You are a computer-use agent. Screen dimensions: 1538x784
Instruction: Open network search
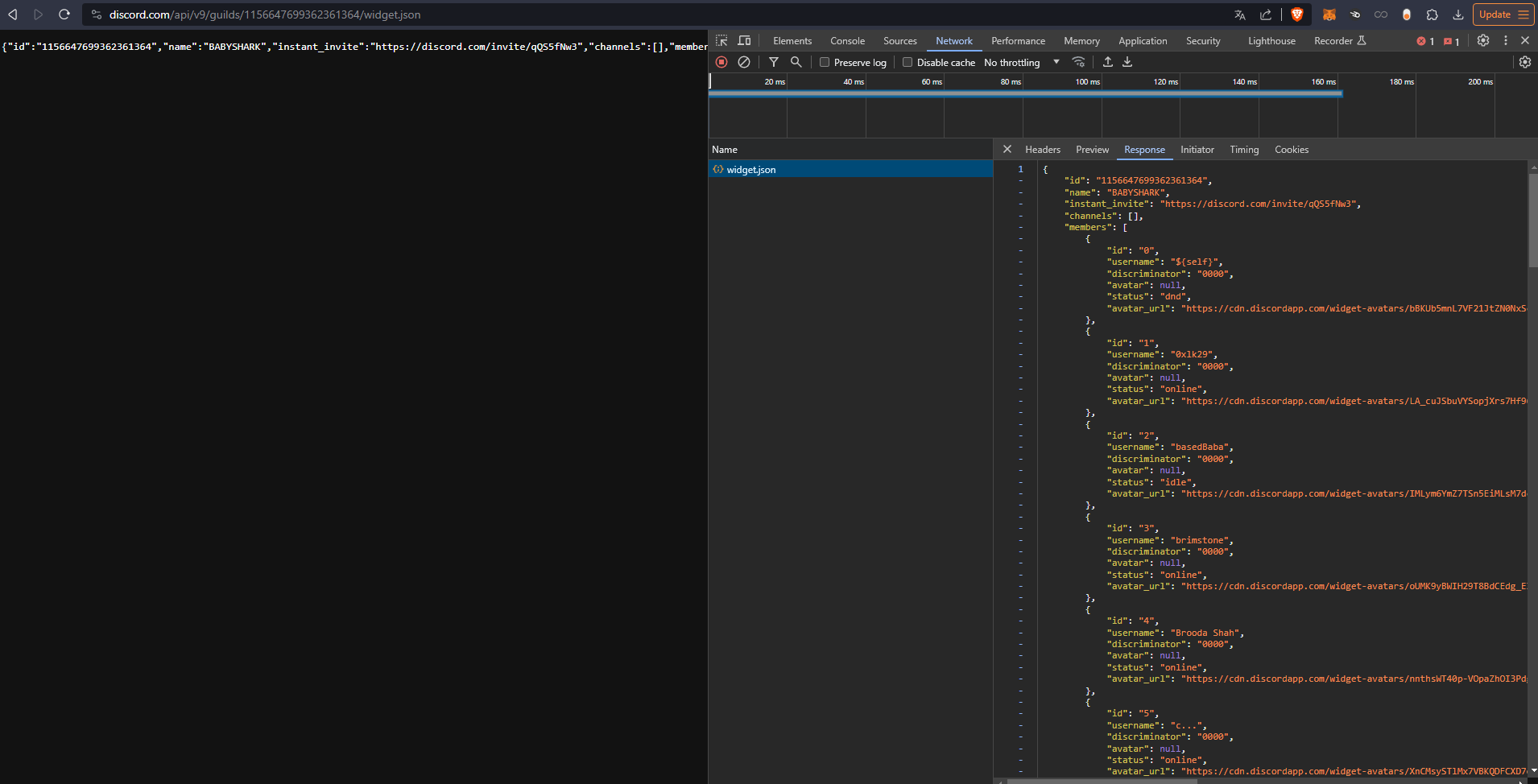[796, 62]
